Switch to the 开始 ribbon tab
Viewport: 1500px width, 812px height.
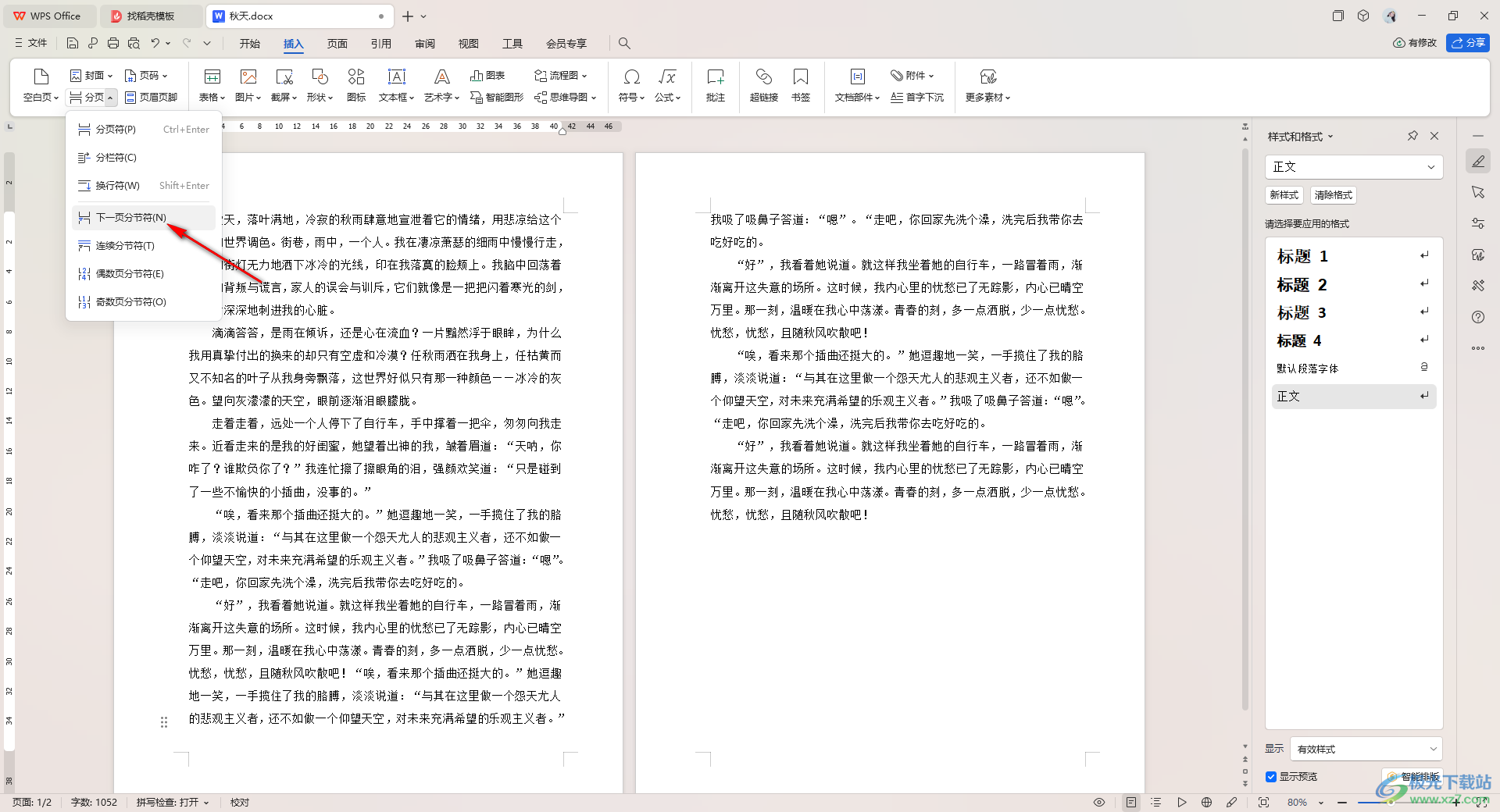click(250, 44)
